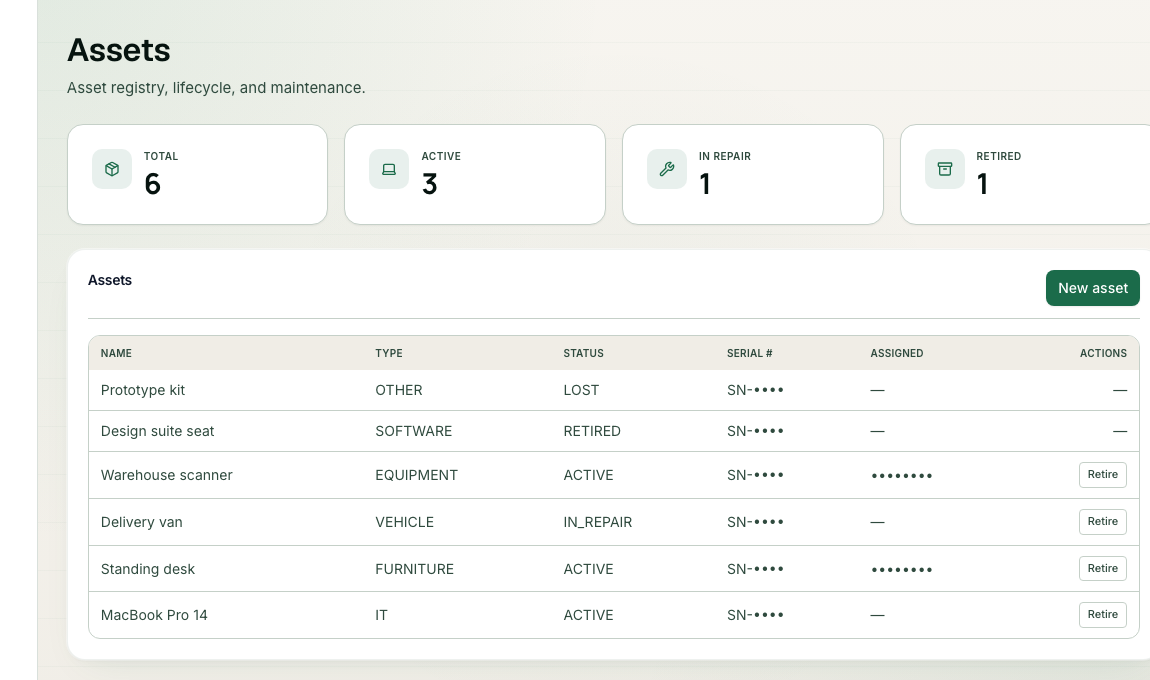Click the OTHER type cell
Viewport: 1150px width, 680px height.
point(399,390)
